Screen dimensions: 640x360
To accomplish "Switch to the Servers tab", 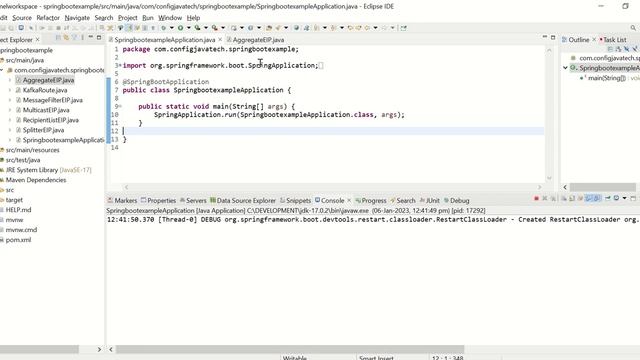I will (193, 200).
